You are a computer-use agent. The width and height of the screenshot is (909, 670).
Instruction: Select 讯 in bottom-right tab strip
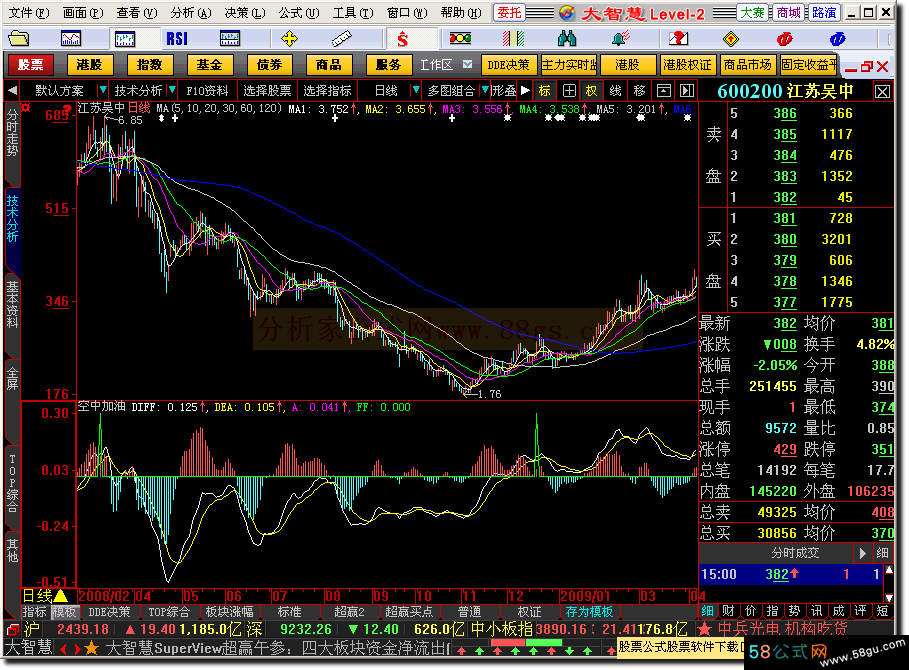[x=816, y=611]
